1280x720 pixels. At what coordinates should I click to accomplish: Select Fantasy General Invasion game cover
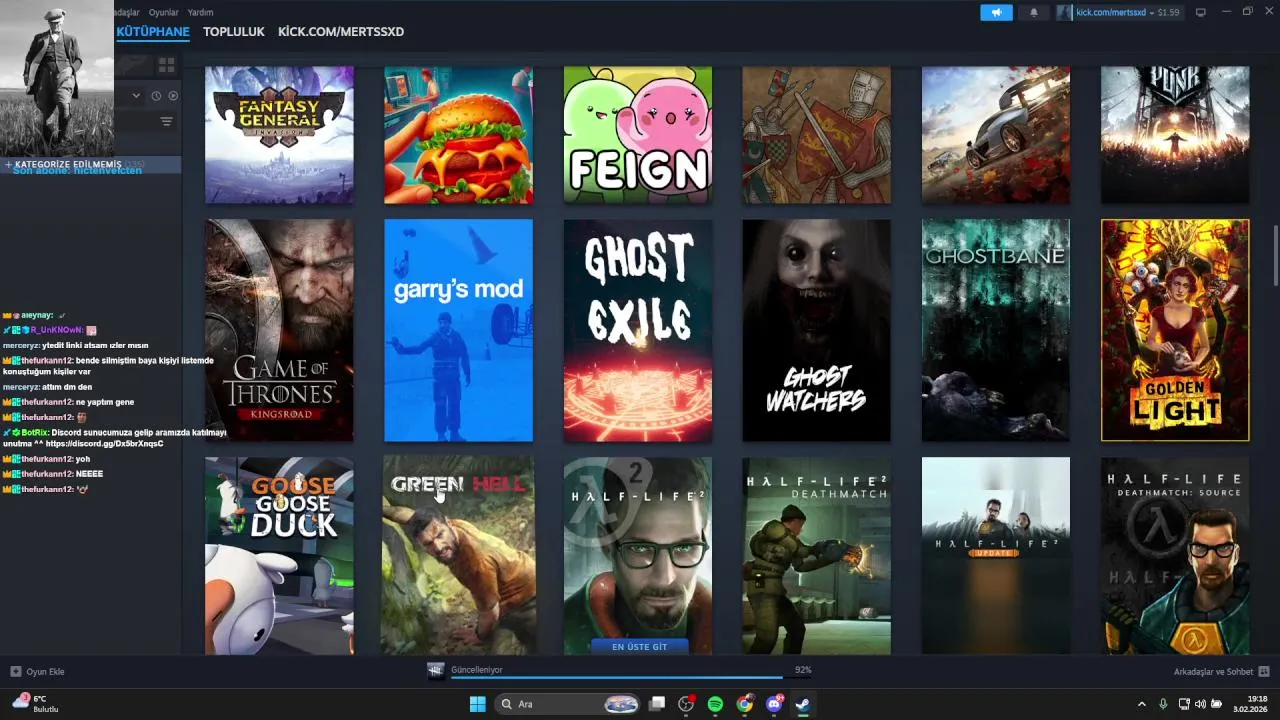[x=279, y=135]
